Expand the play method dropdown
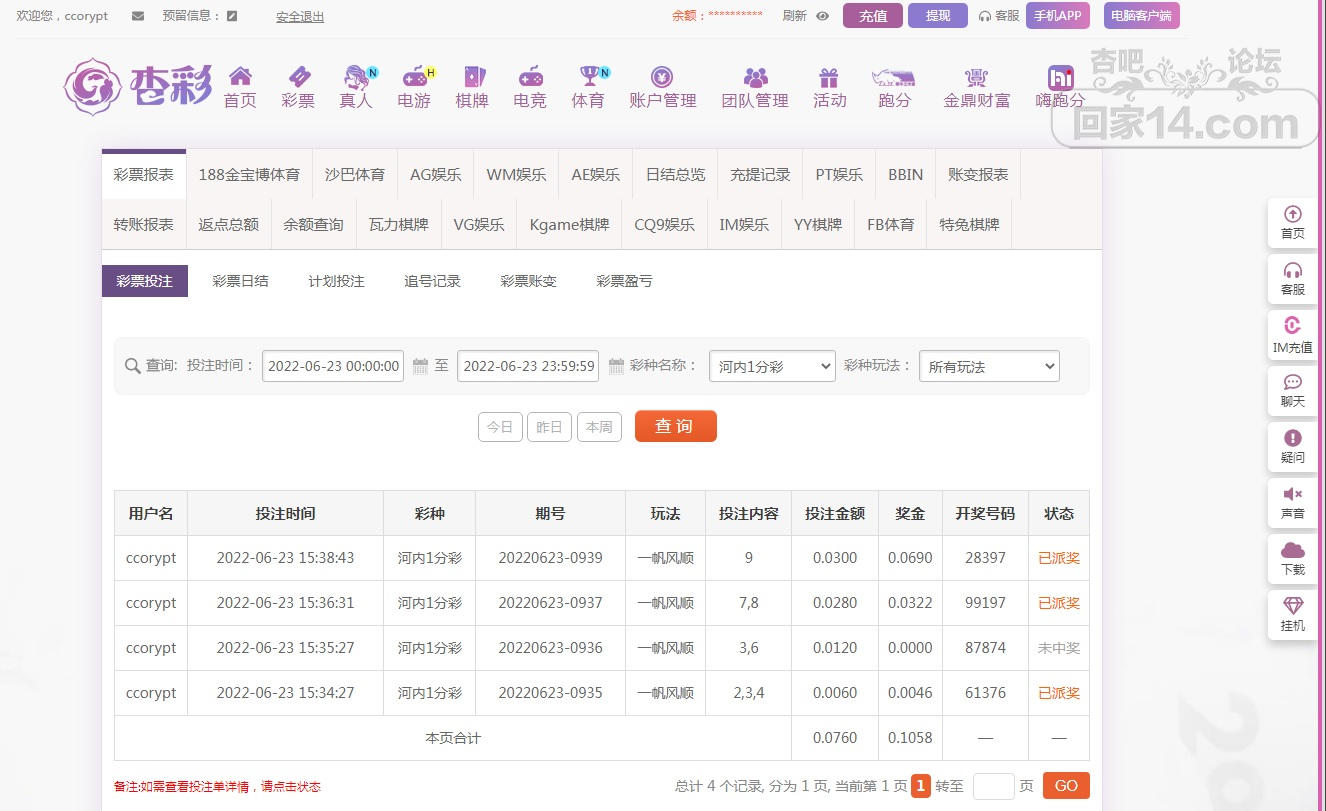The height and width of the screenshot is (811, 1326). pyautogui.click(x=988, y=367)
